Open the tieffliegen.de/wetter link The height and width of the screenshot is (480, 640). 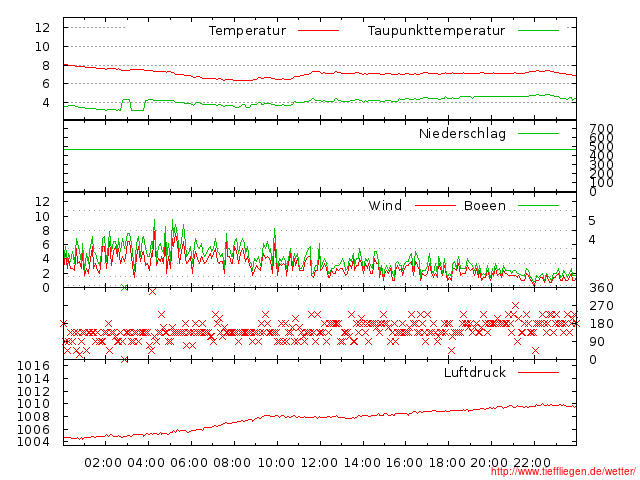click(563, 472)
